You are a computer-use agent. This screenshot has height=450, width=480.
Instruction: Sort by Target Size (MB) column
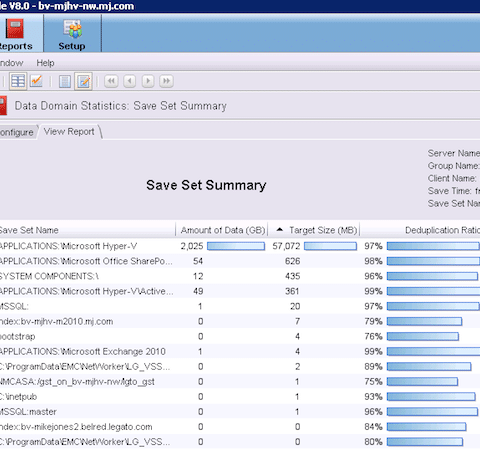[314, 230]
